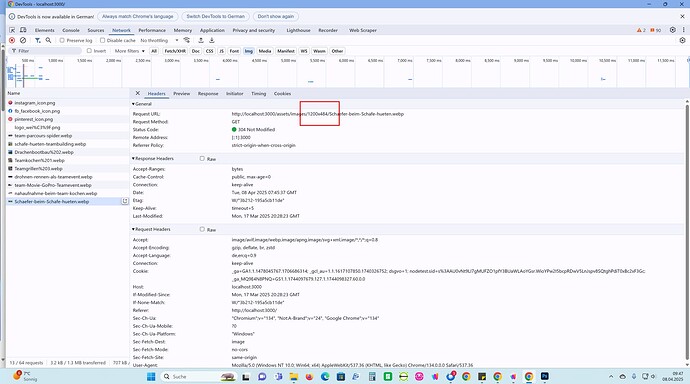
Task: Collapse the Response Headers section
Action: coord(153,158)
